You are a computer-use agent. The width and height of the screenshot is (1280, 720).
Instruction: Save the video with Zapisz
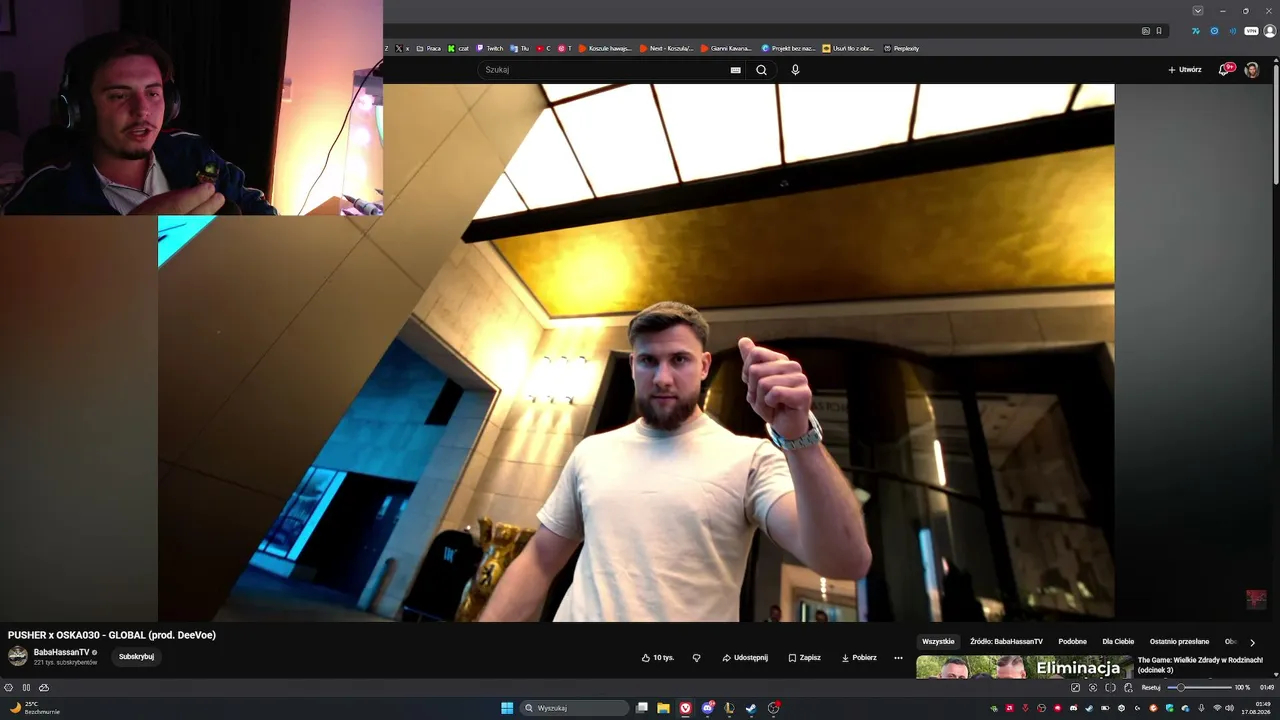(x=804, y=658)
